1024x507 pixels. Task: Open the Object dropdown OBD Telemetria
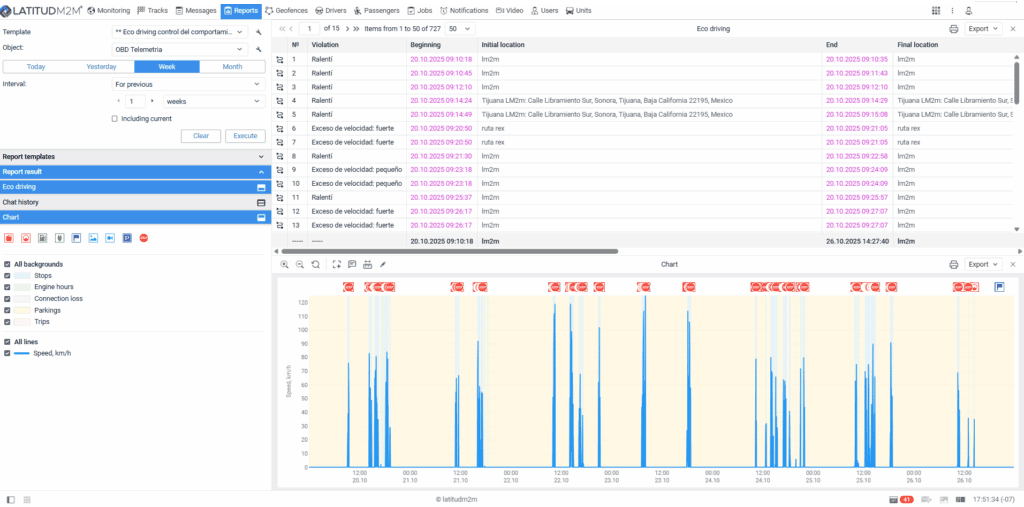tap(179, 48)
